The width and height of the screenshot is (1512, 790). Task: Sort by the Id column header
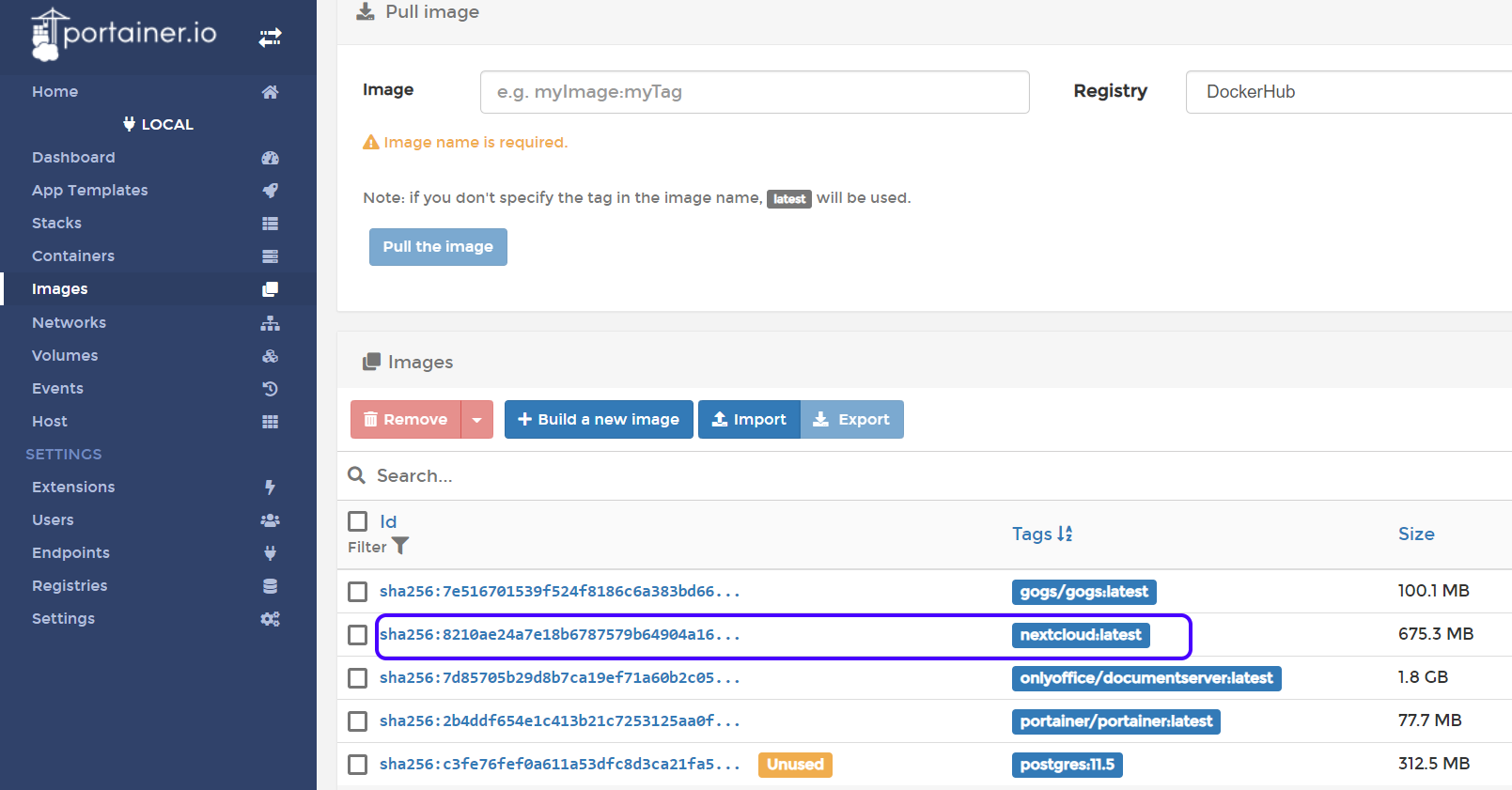coord(388,521)
